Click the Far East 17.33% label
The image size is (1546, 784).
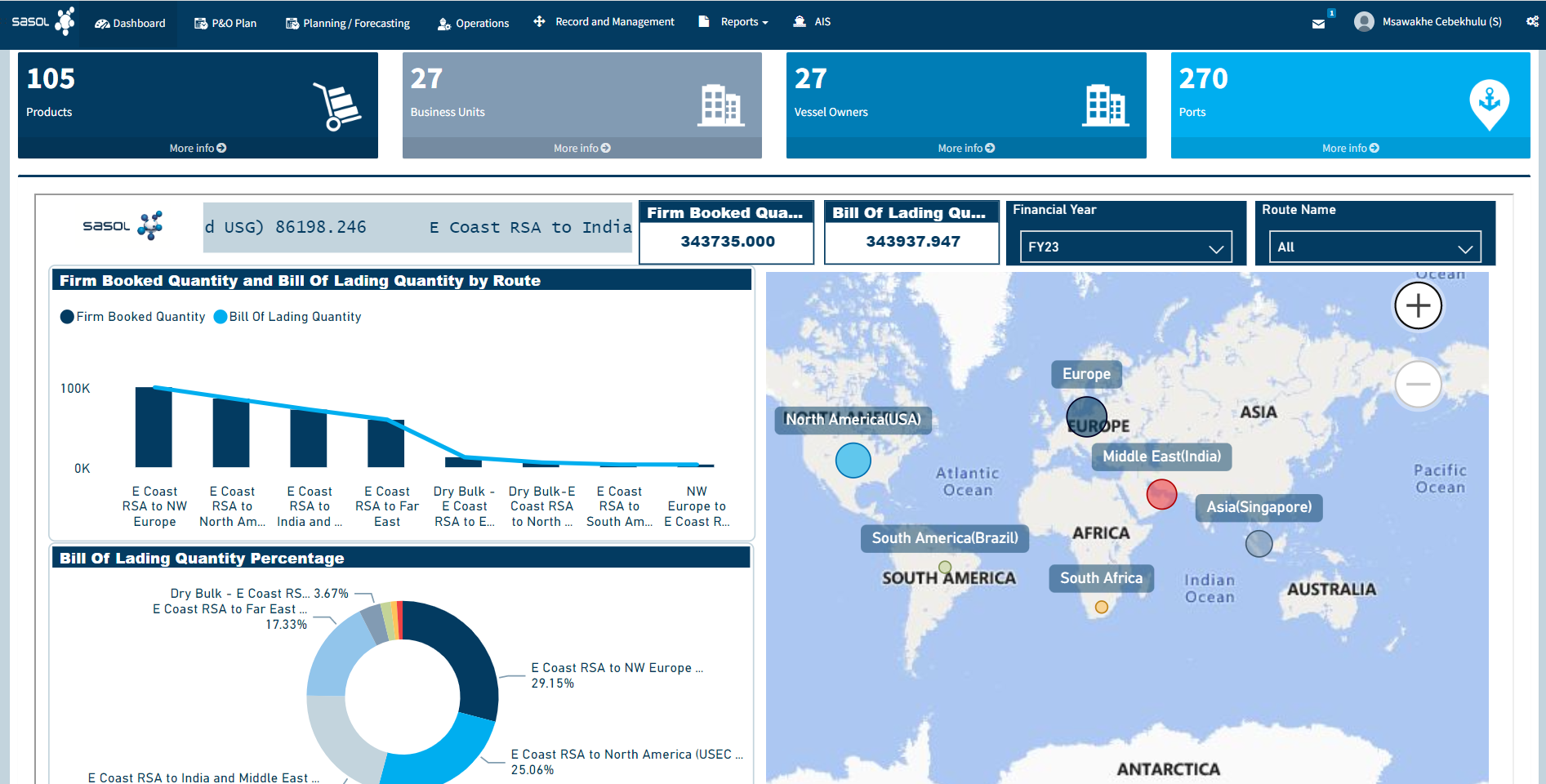click(x=229, y=617)
